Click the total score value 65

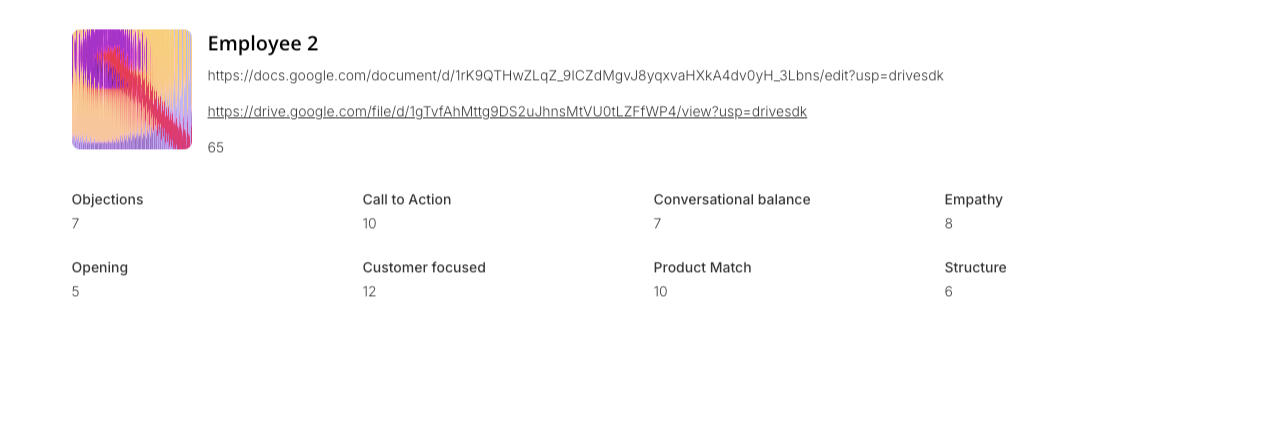pos(216,148)
